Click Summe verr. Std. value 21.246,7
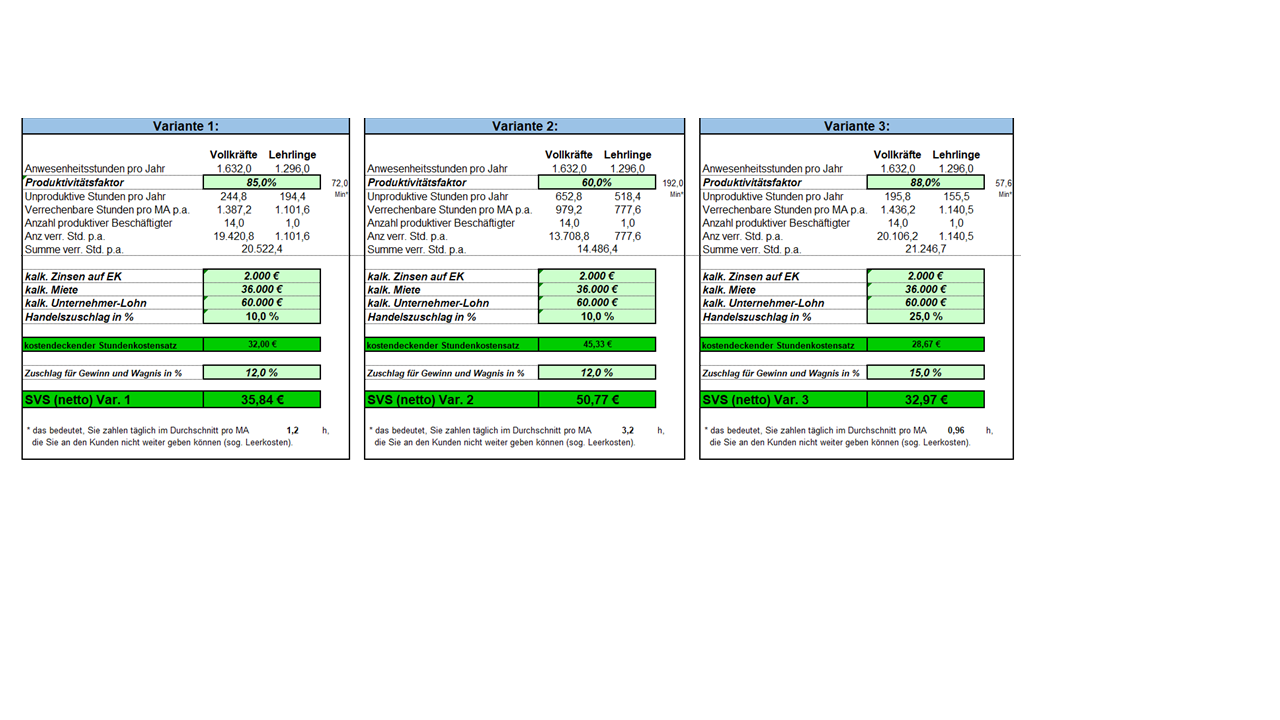Viewport: 1280px width, 720px height. (x=926, y=250)
